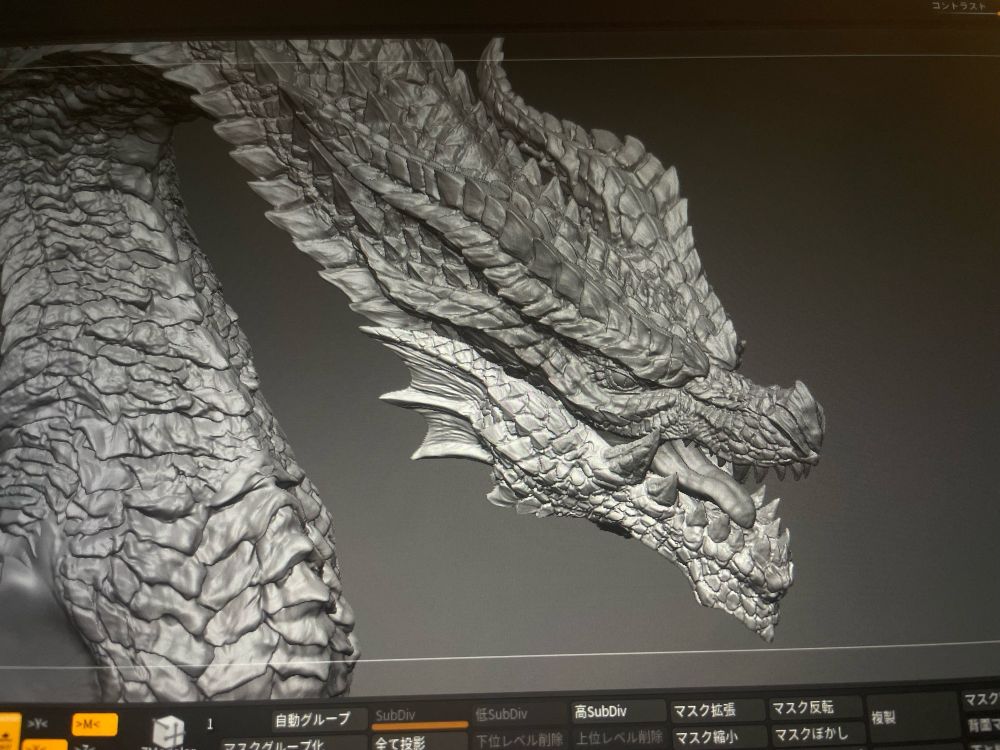Toggle the >Y< symmetry axis button
The height and width of the screenshot is (750, 1000).
[x=38, y=724]
